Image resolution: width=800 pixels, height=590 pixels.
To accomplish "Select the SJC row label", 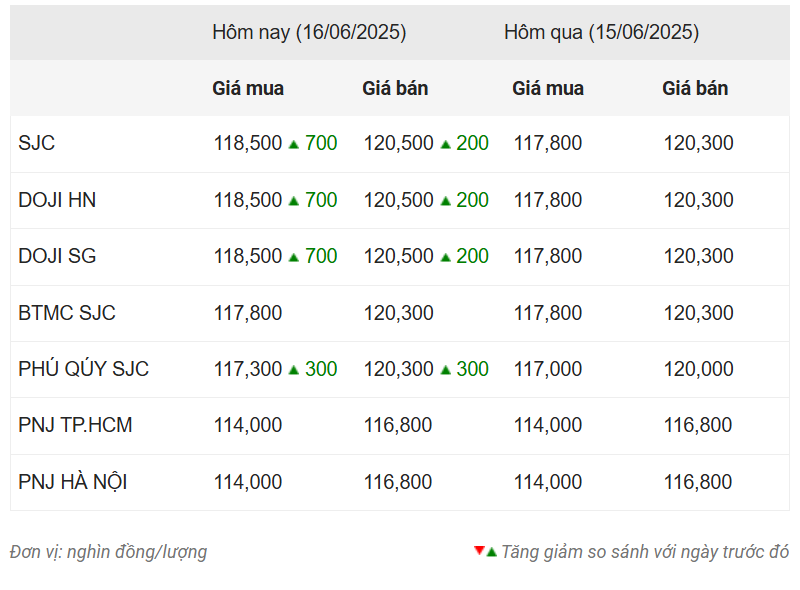I will pyautogui.click(x=36, y=143).
